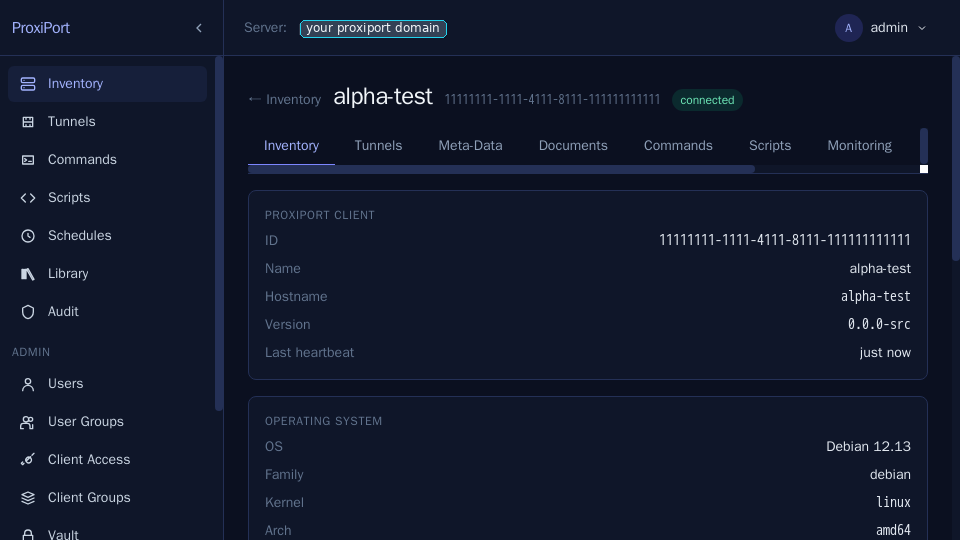The image size is (960, 540).
Task: Click the admin avatar circle
Action: (849, 28)
